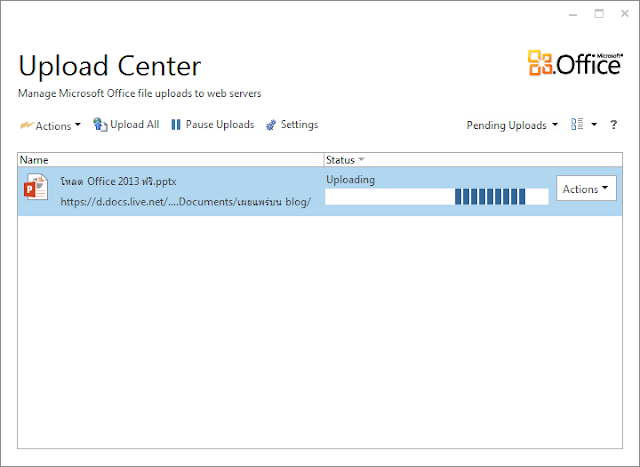Open Settings via gear icon
The height and width of the screenshot is (467, 640).
click(x=271, y=125)
